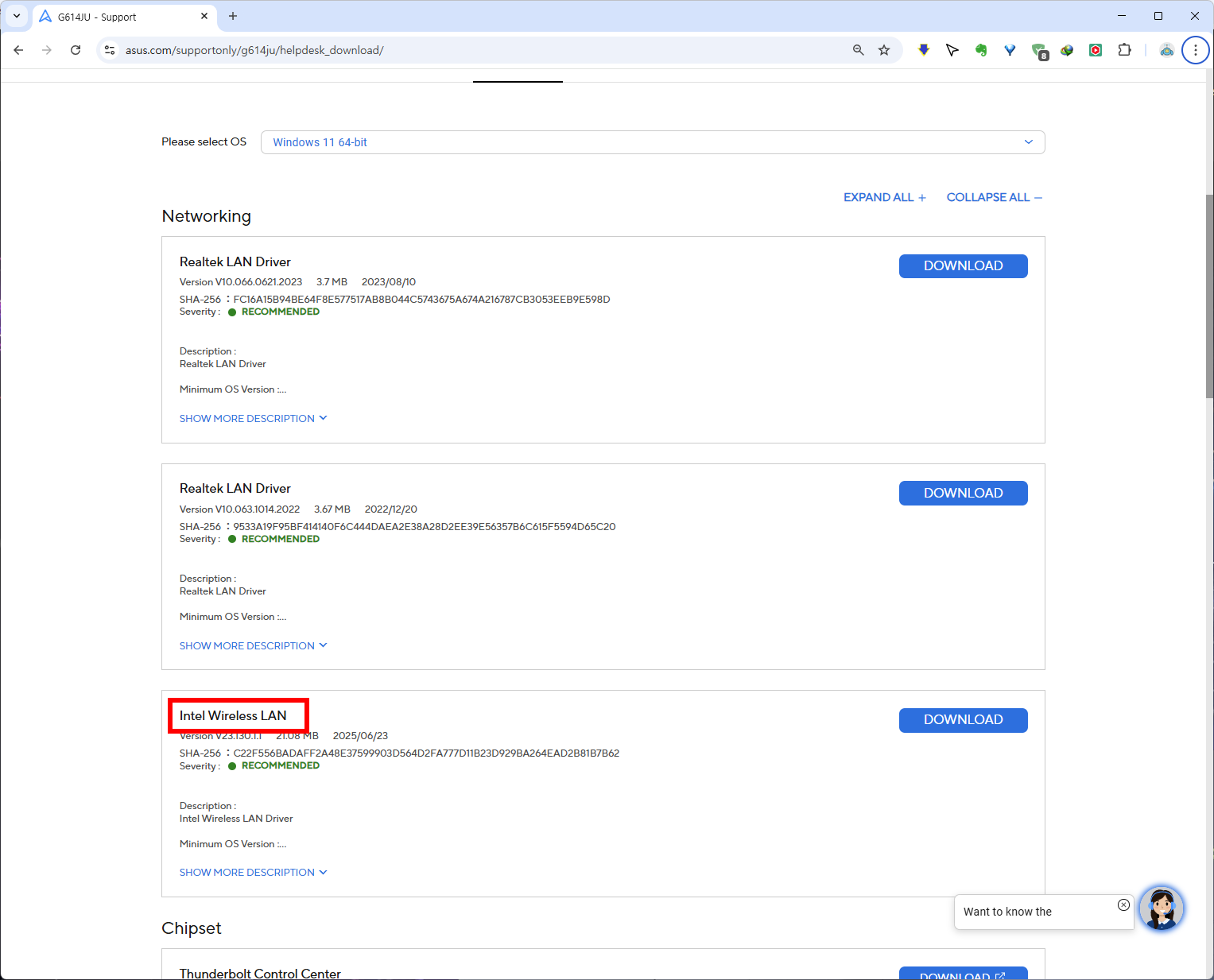The image size is (1214, 980).
Task: Click the address bar URL field
Action: [477, 50]
